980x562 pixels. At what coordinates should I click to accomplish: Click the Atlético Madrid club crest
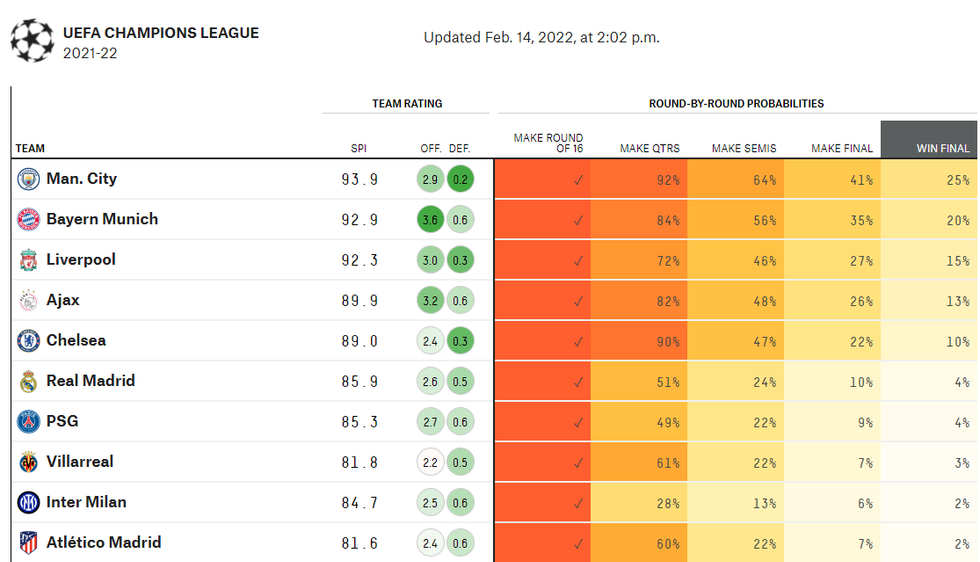pos(28,543)
